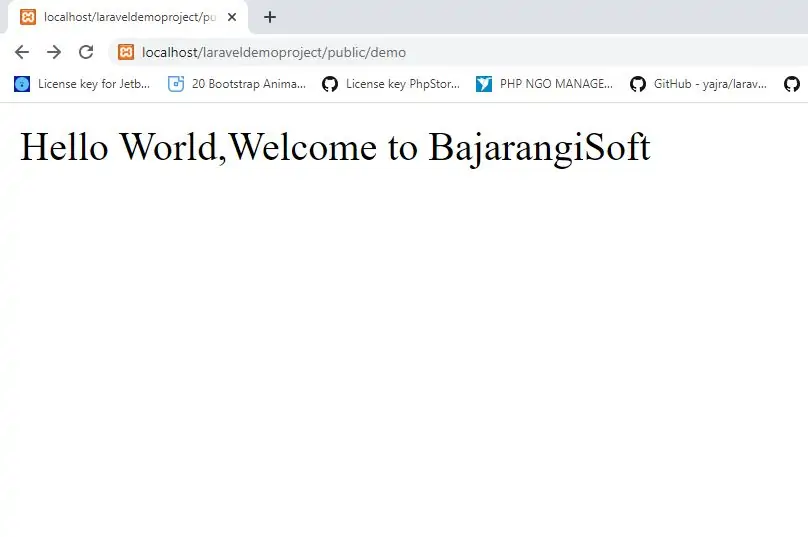
Task: Open 'PHP NGO MANAGE...' bookmark
Action: pos(544,84)
